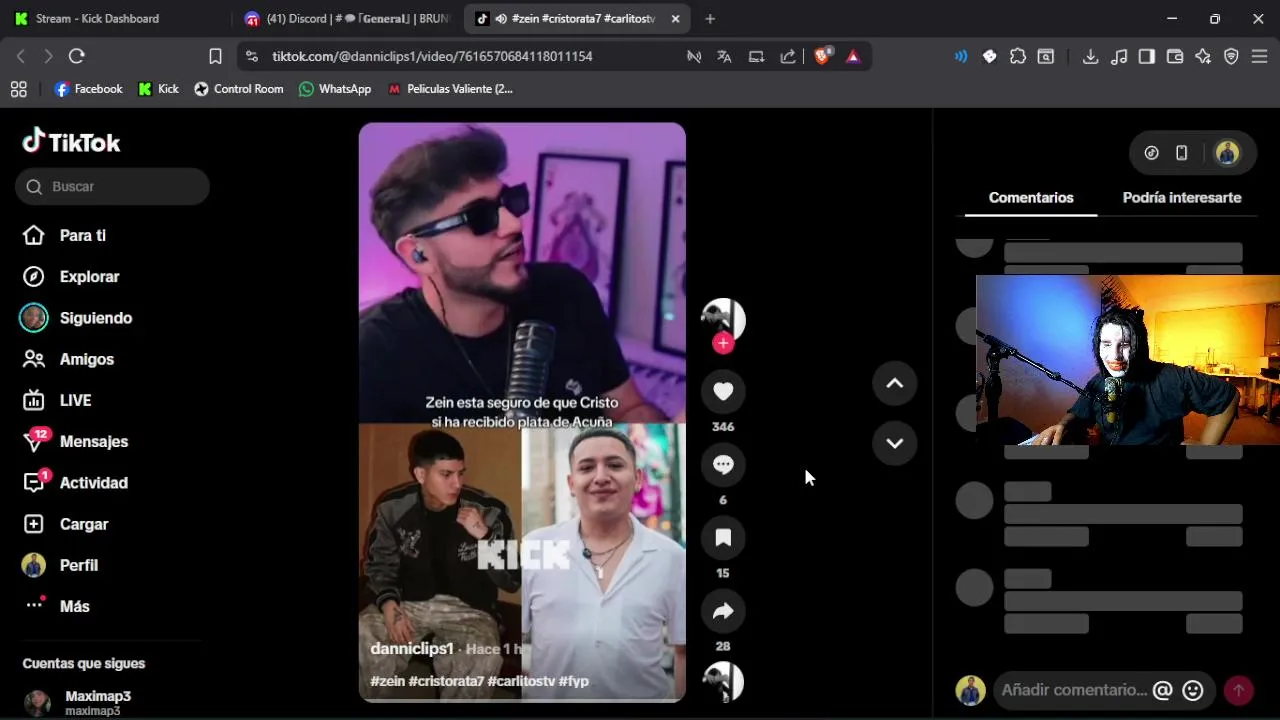Like the video with the heart icon
Screen dimensions: 1280x720
coord(723,391)
